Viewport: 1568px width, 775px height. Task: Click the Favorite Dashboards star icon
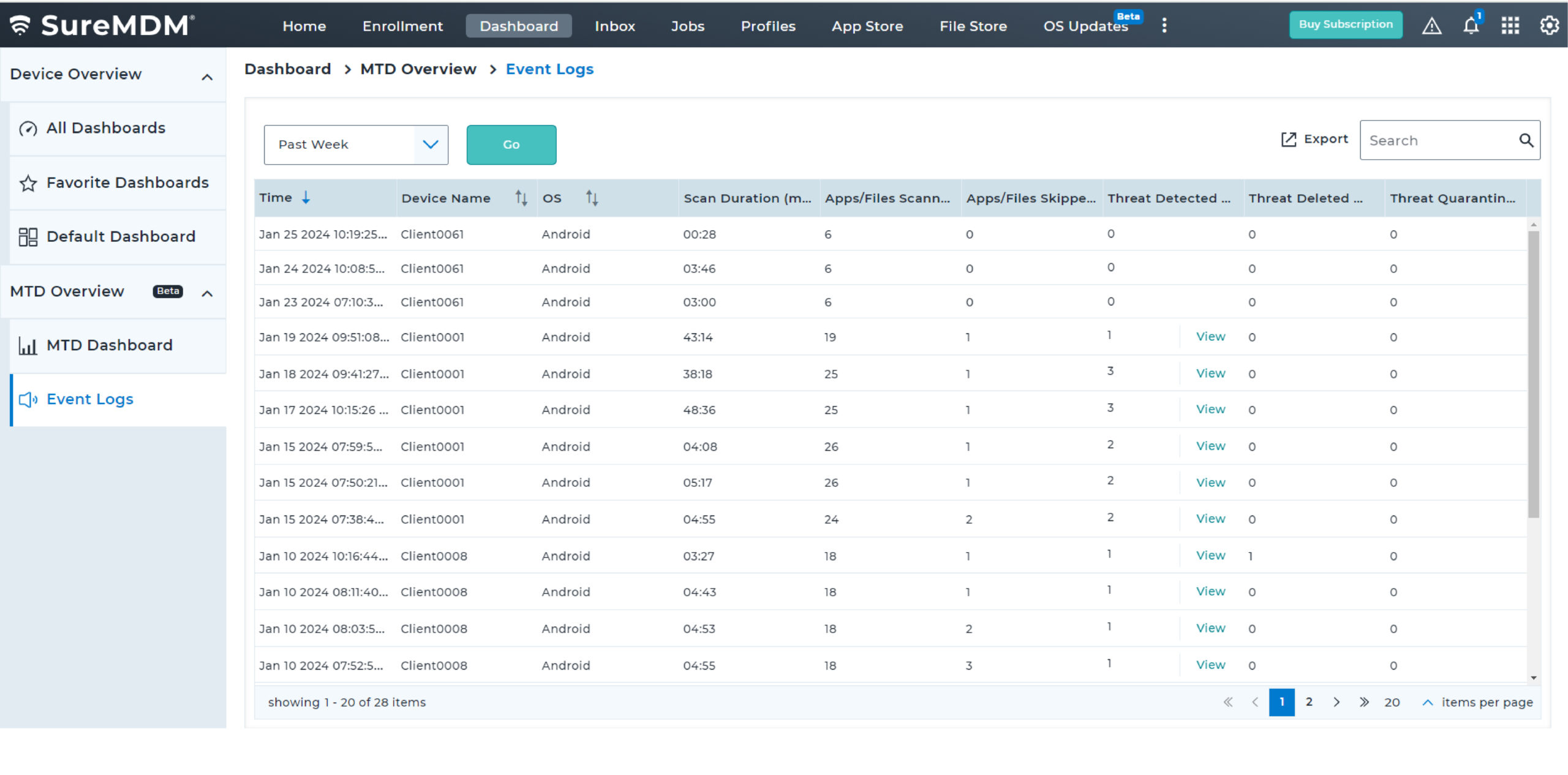point(28,183)
